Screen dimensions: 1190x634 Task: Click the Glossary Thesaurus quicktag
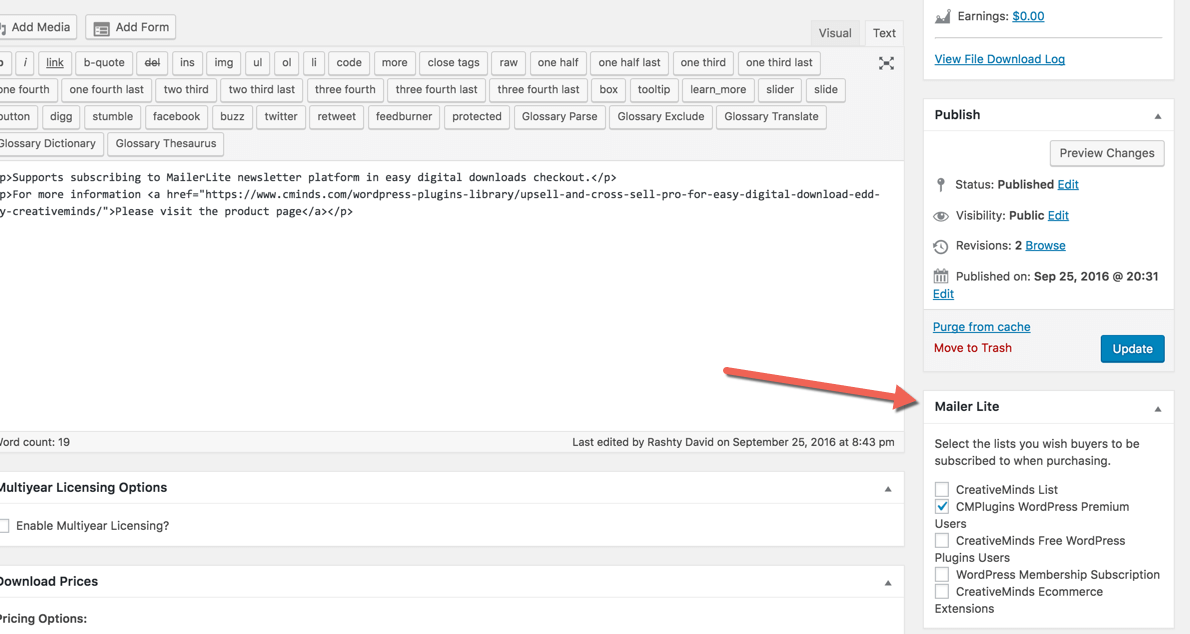tap(165, 144)
